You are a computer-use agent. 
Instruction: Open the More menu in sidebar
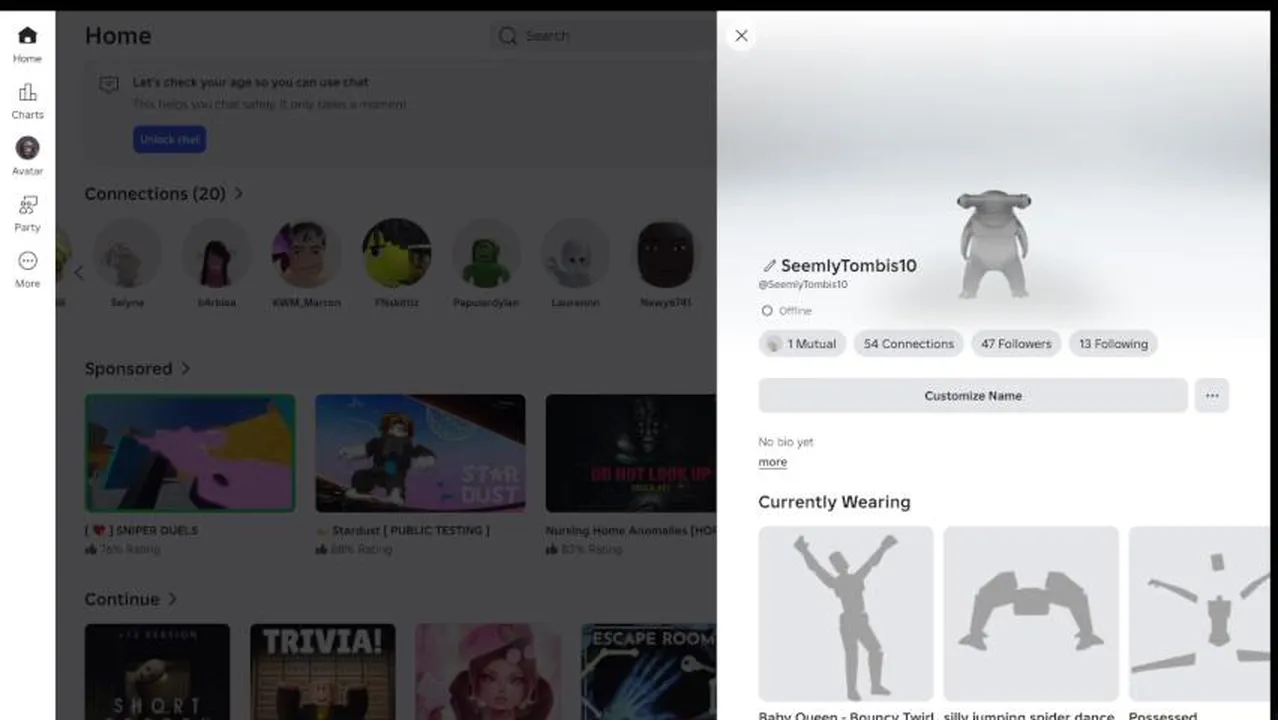(x=27, y=269)
